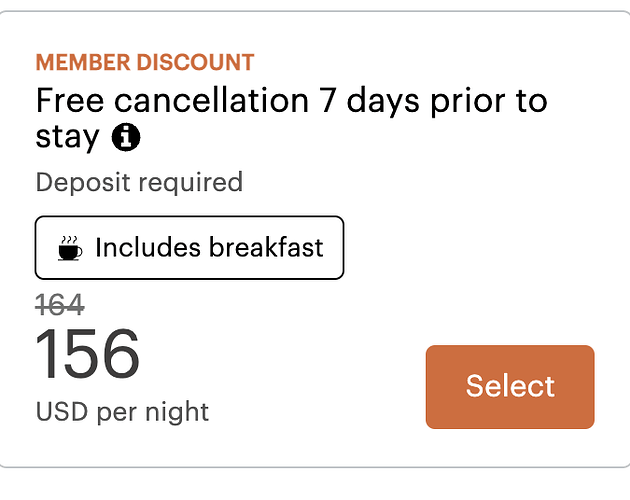Click the word night below the price

pos(177,412)
